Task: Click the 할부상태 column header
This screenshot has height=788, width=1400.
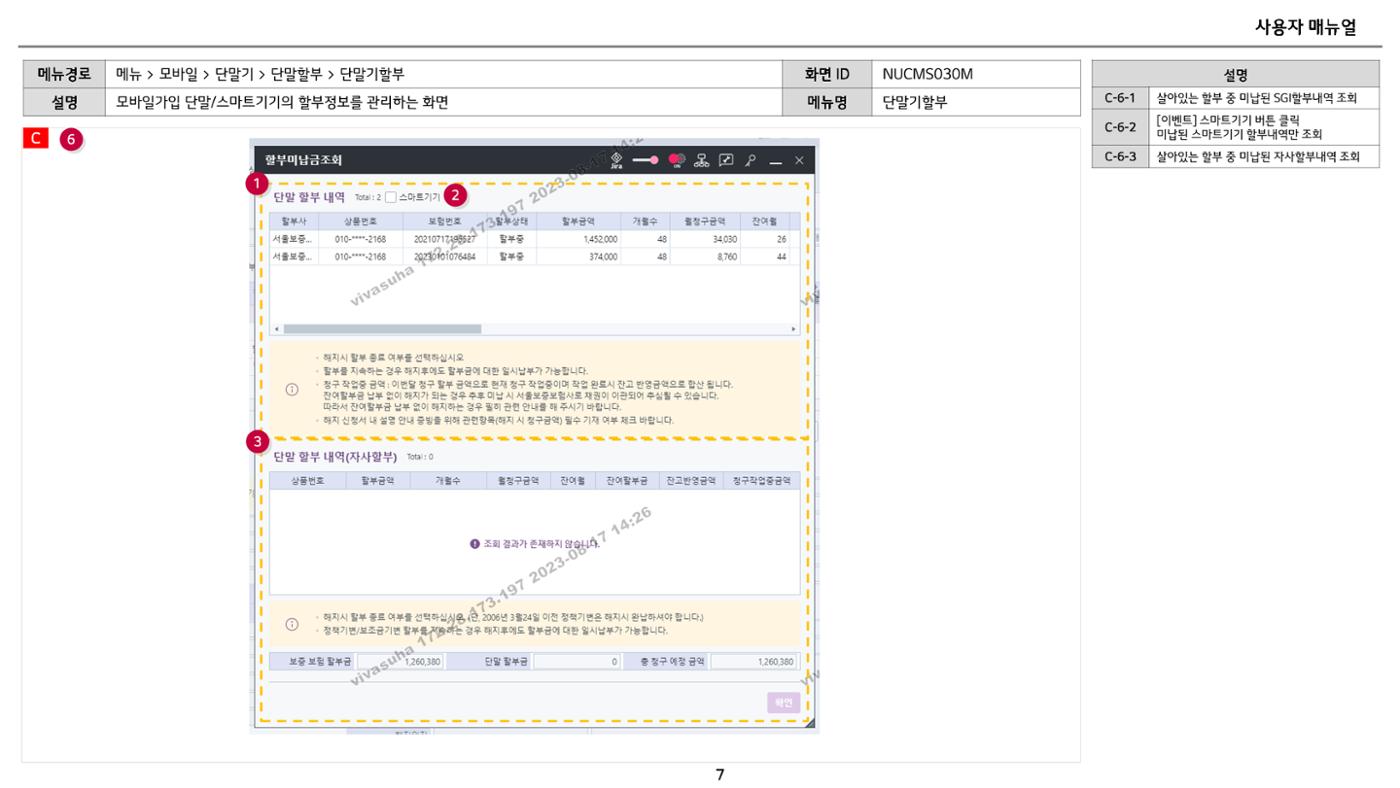Action: (513, 220)
